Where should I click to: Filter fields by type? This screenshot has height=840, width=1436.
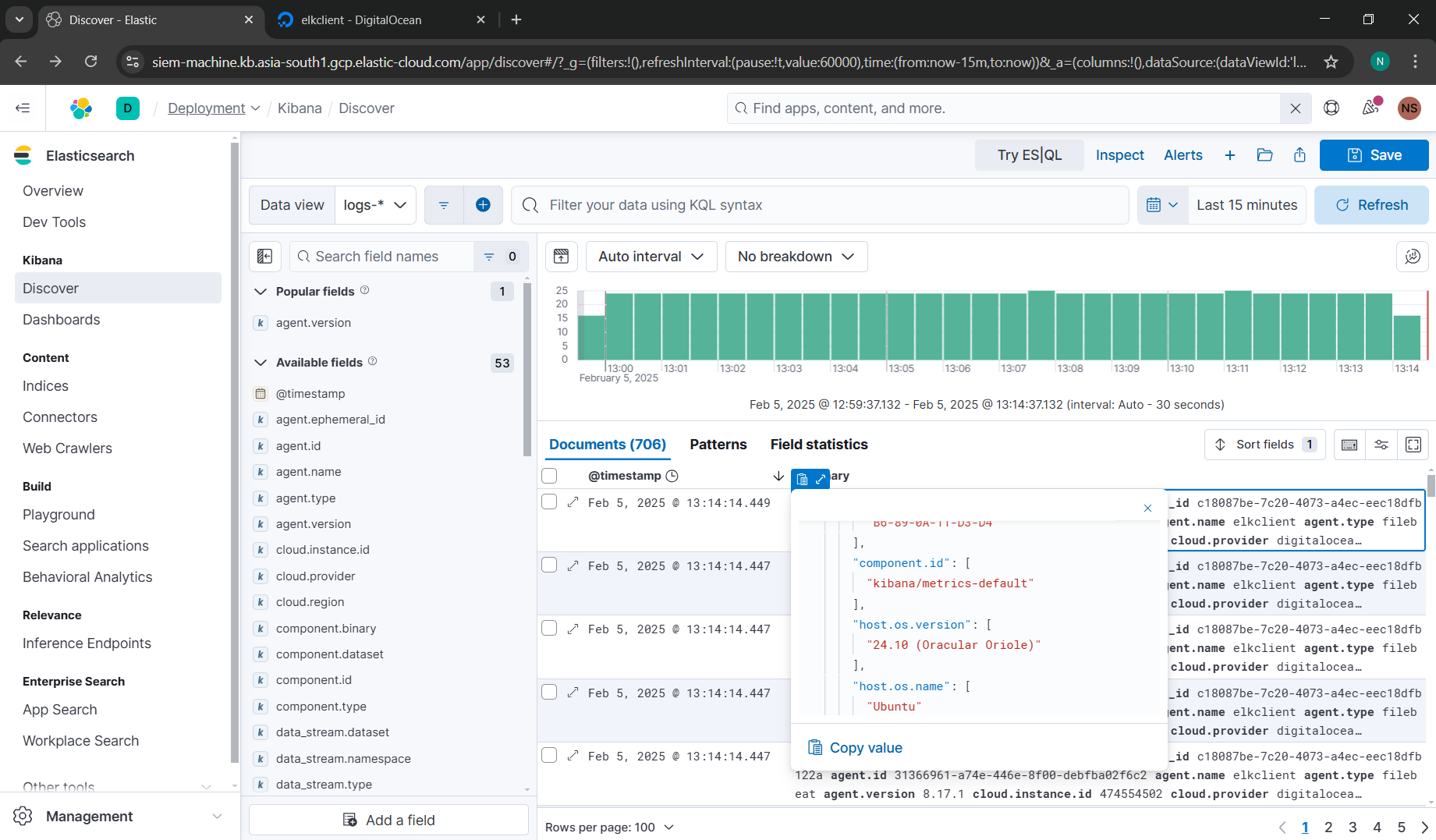(500, 257)
